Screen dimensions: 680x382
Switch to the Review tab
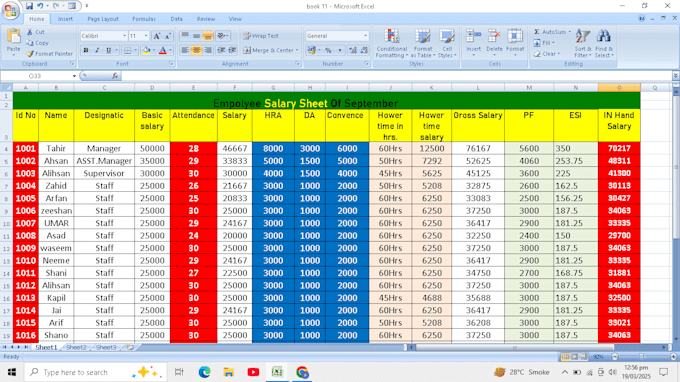coord(206,19)
